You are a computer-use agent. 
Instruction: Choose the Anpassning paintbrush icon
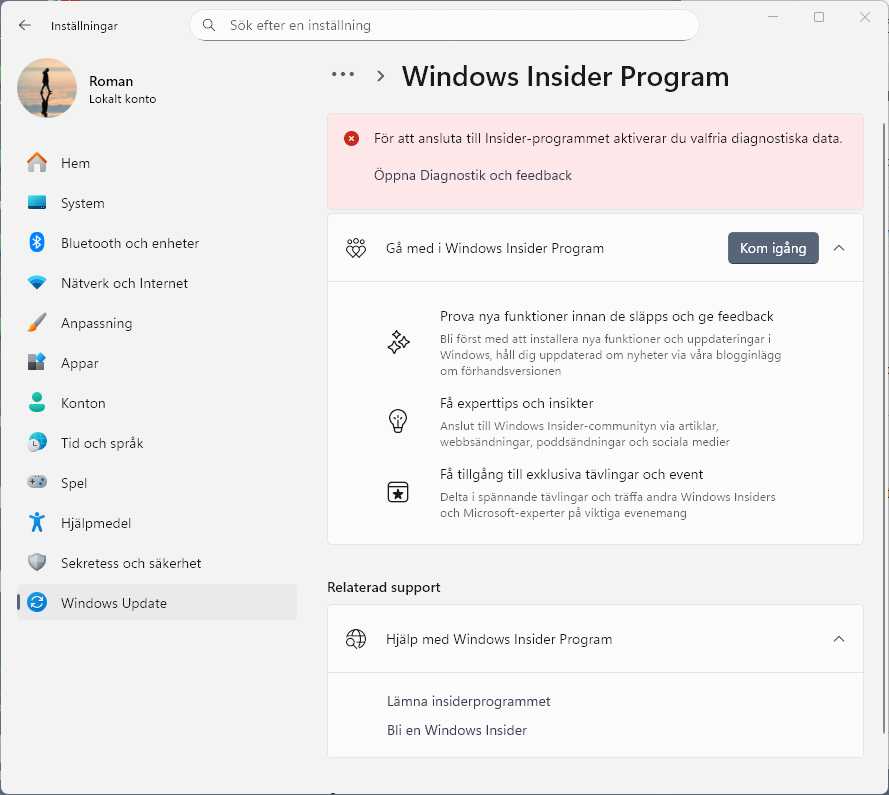click(x=37, y=323)
